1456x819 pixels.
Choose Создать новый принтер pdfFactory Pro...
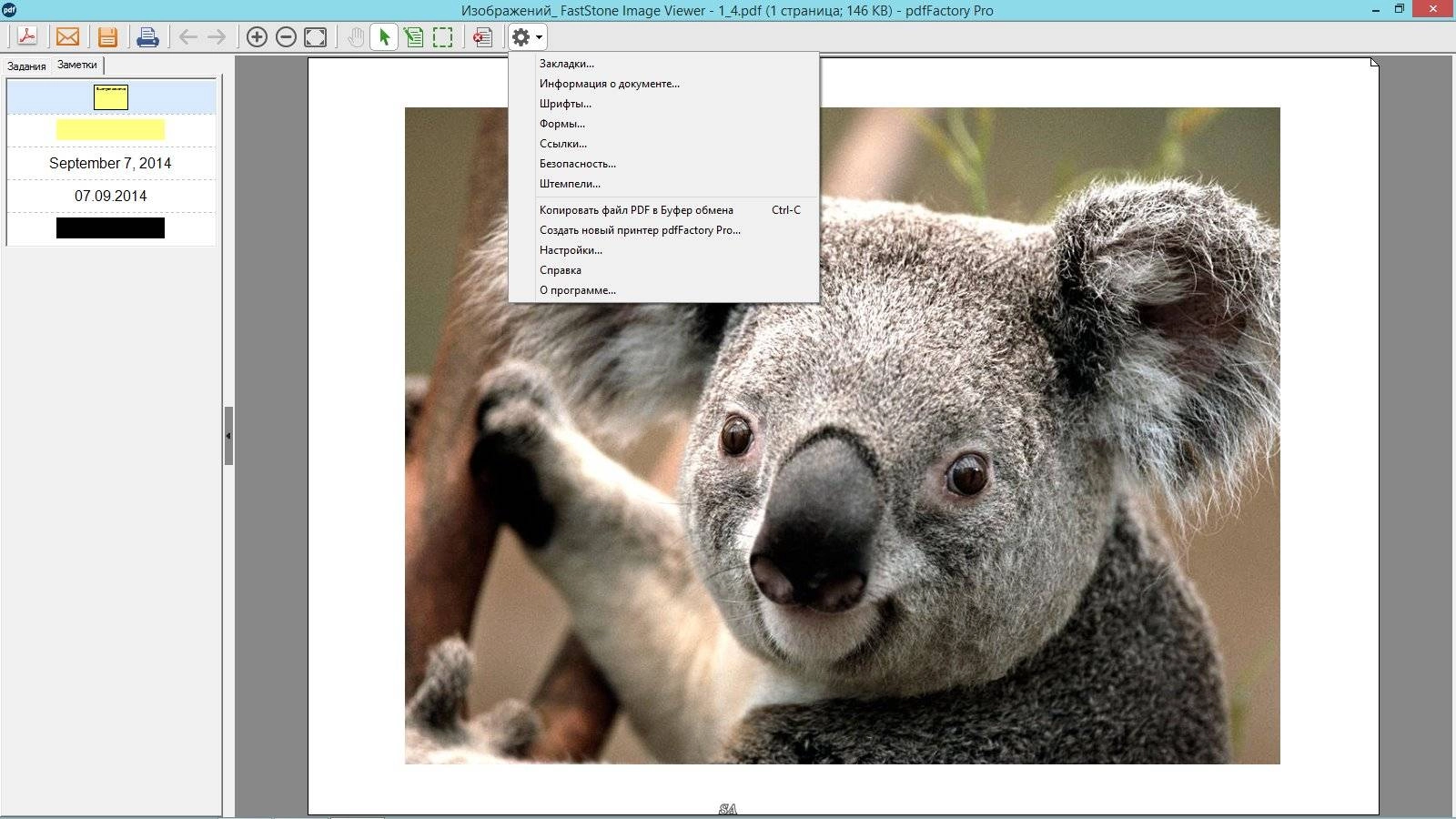click(x=663, y=230)
